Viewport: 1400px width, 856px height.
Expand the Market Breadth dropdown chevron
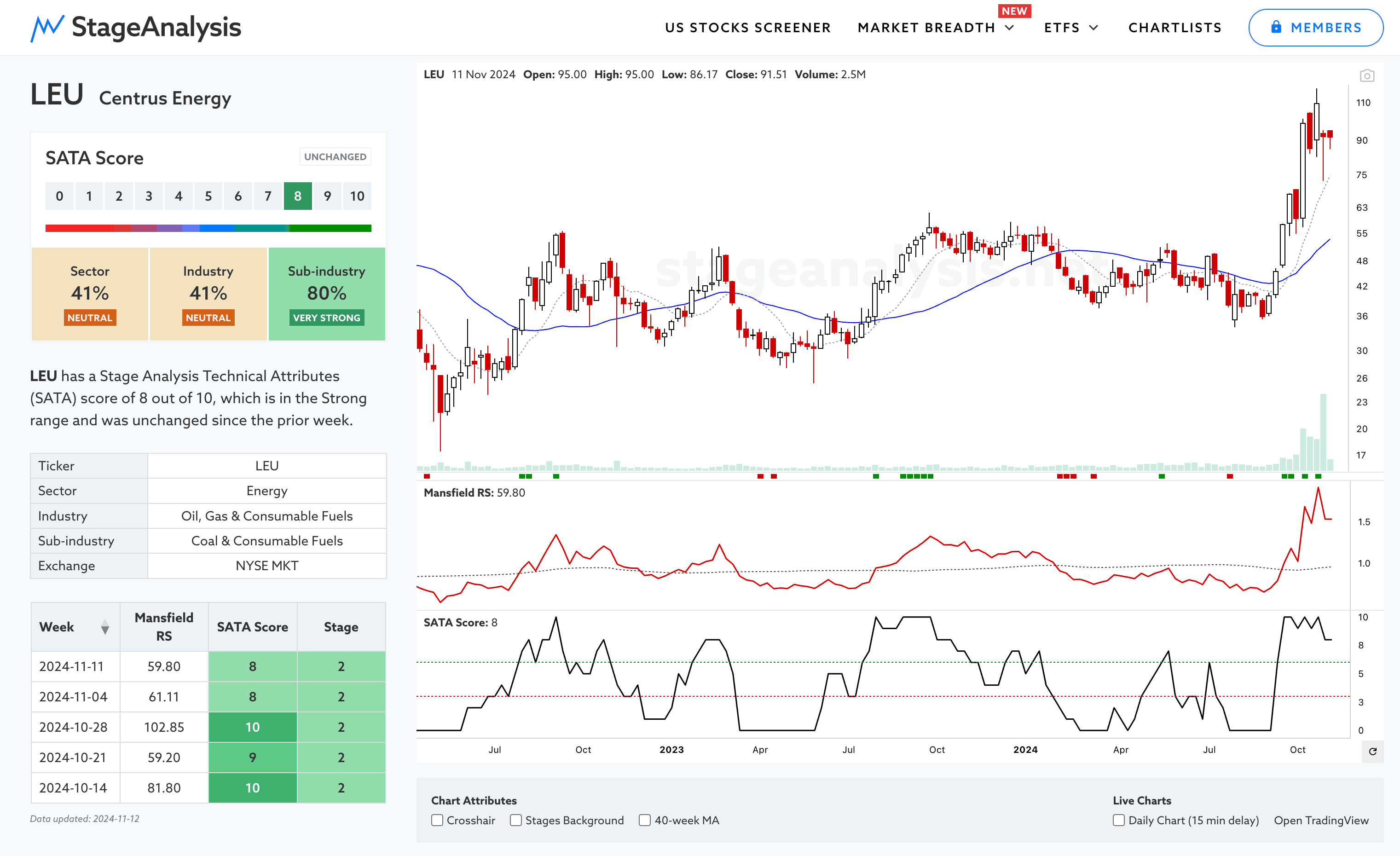[x=1010, y=28]
